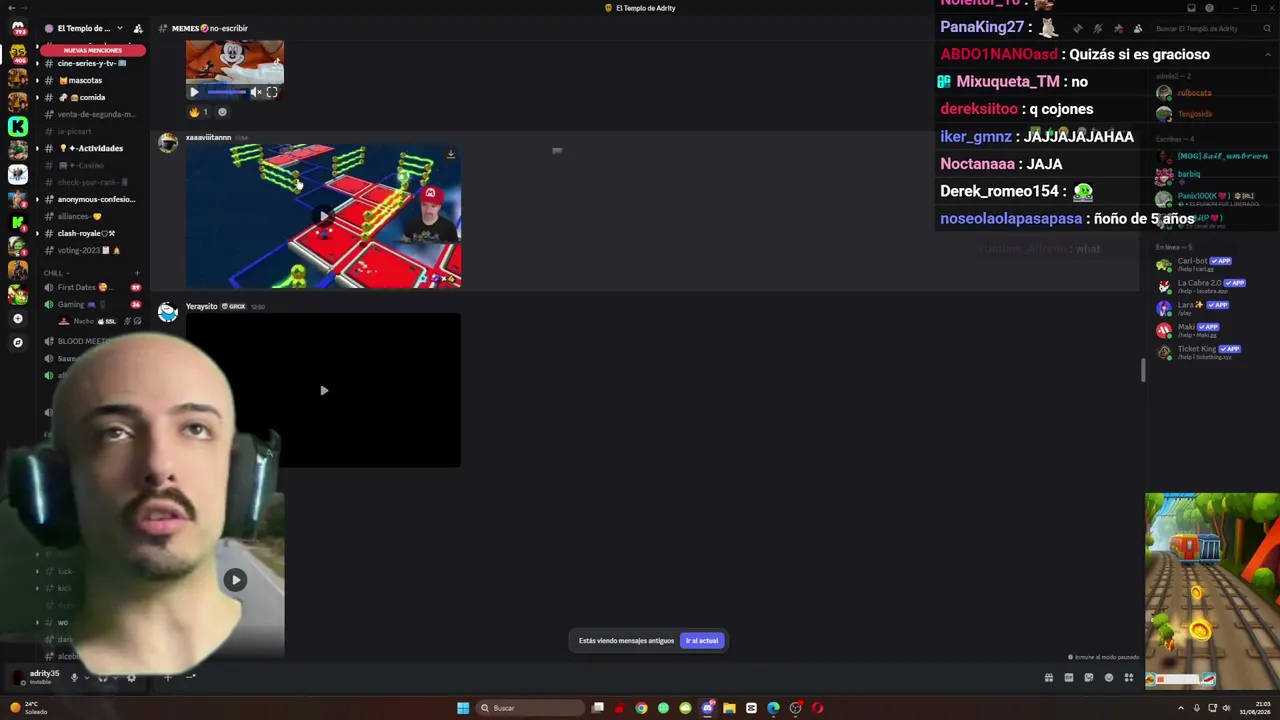
Task: Download the Mario game video
Action: [x=450, y=154]
